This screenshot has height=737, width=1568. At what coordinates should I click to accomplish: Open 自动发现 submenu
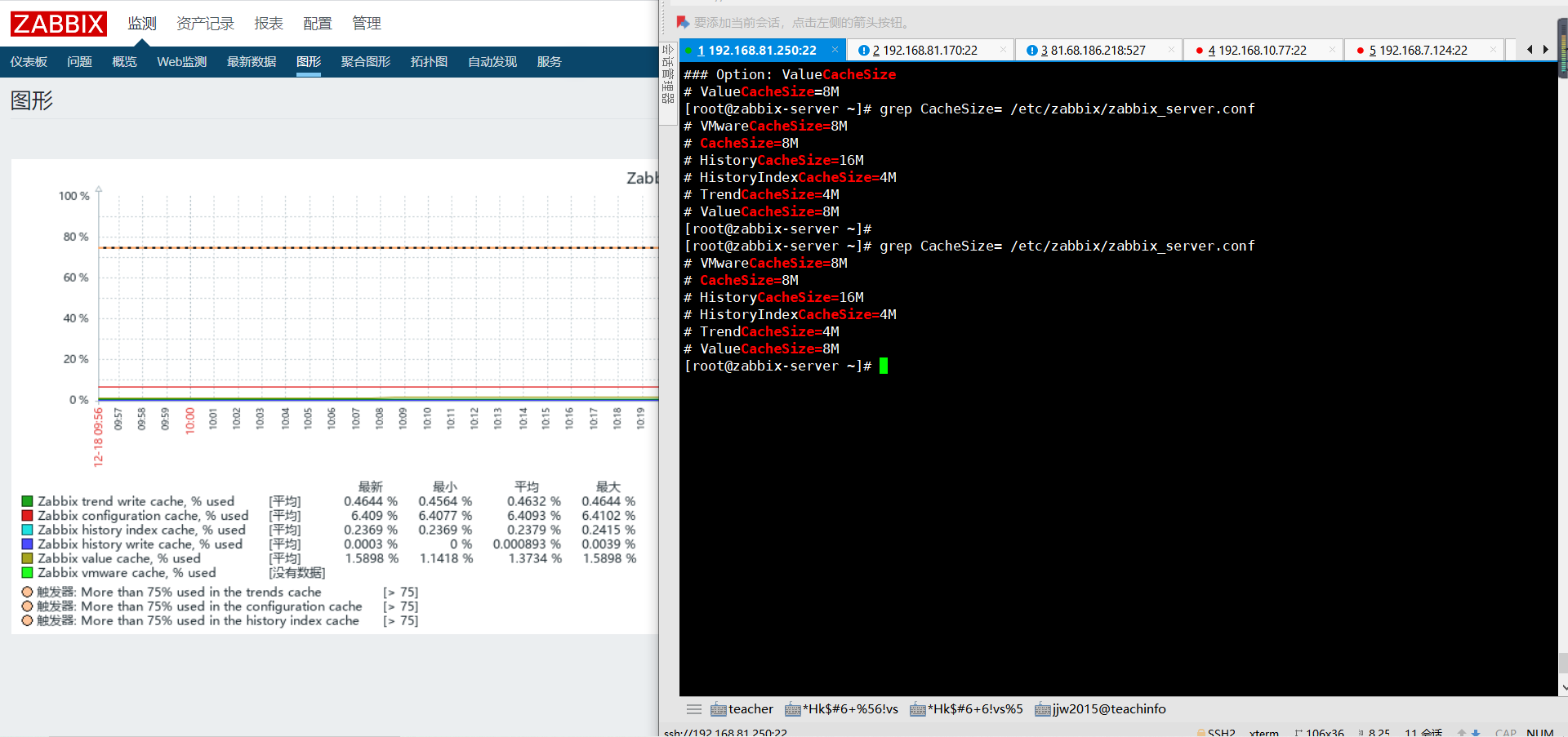(x=492, y=62)
